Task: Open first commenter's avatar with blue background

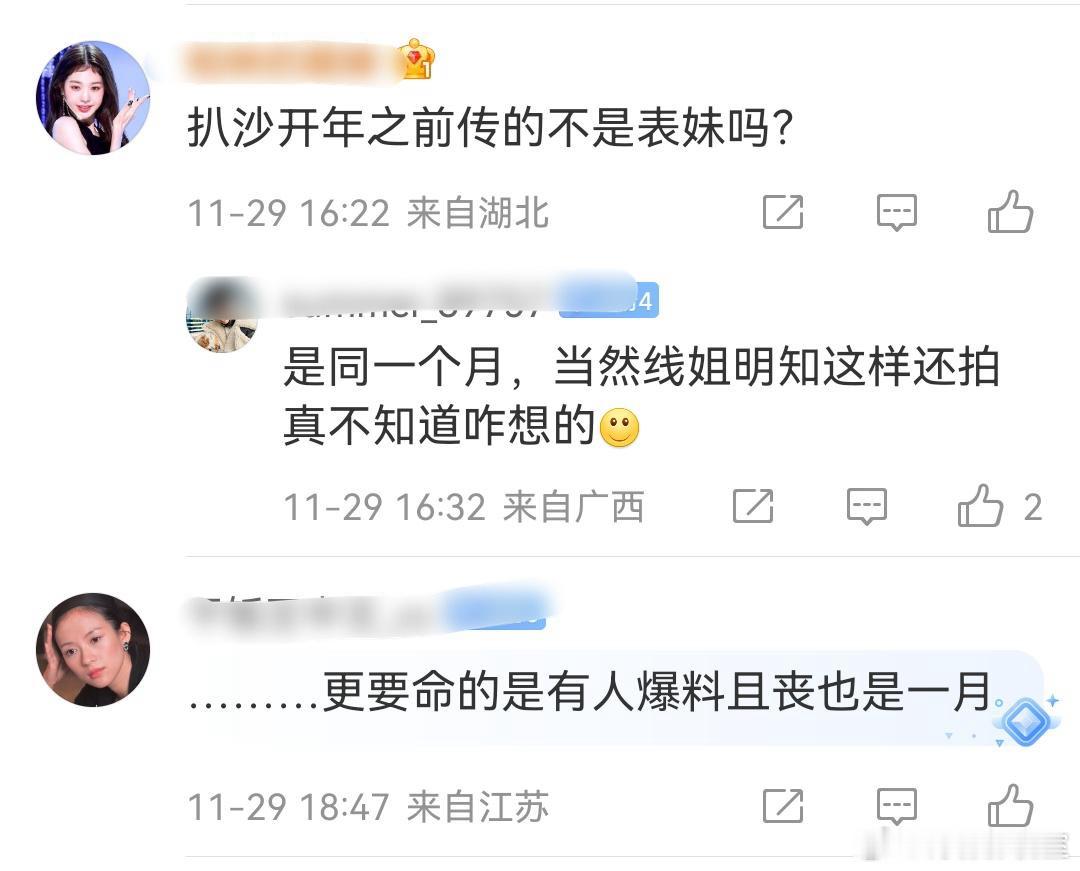Action: (93, 98)
